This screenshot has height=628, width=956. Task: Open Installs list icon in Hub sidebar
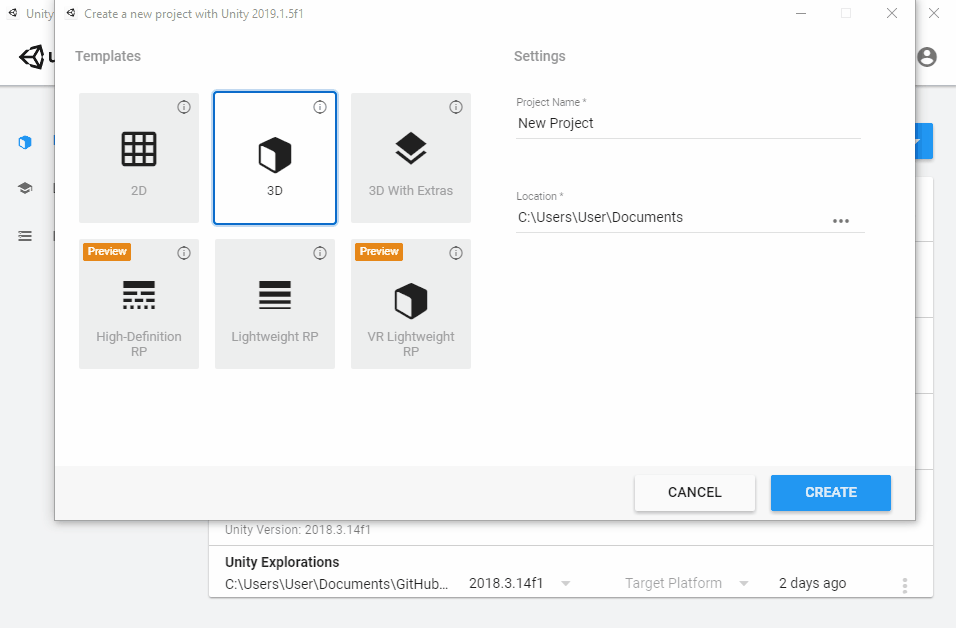(x=25, y=236)
